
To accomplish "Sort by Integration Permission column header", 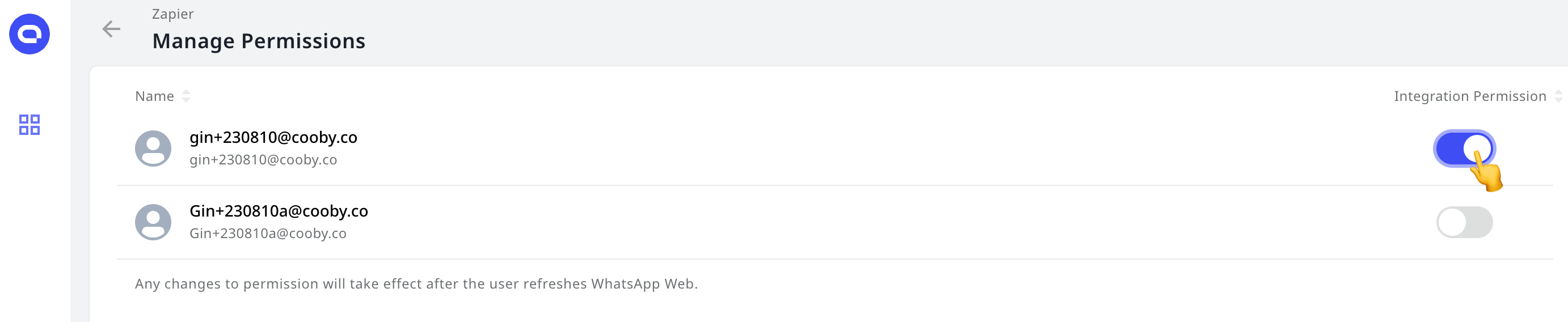I will pos(1469,96).
